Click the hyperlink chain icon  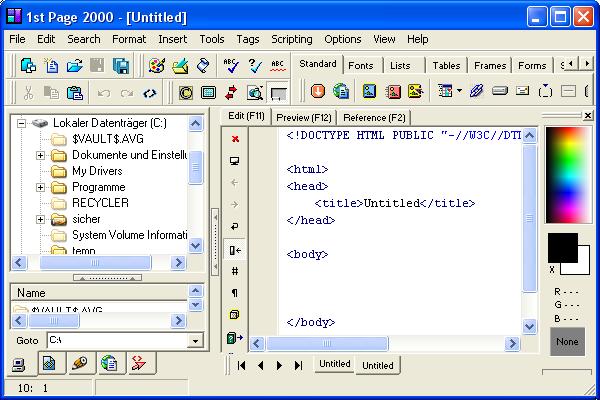click(x=476, y=91)
